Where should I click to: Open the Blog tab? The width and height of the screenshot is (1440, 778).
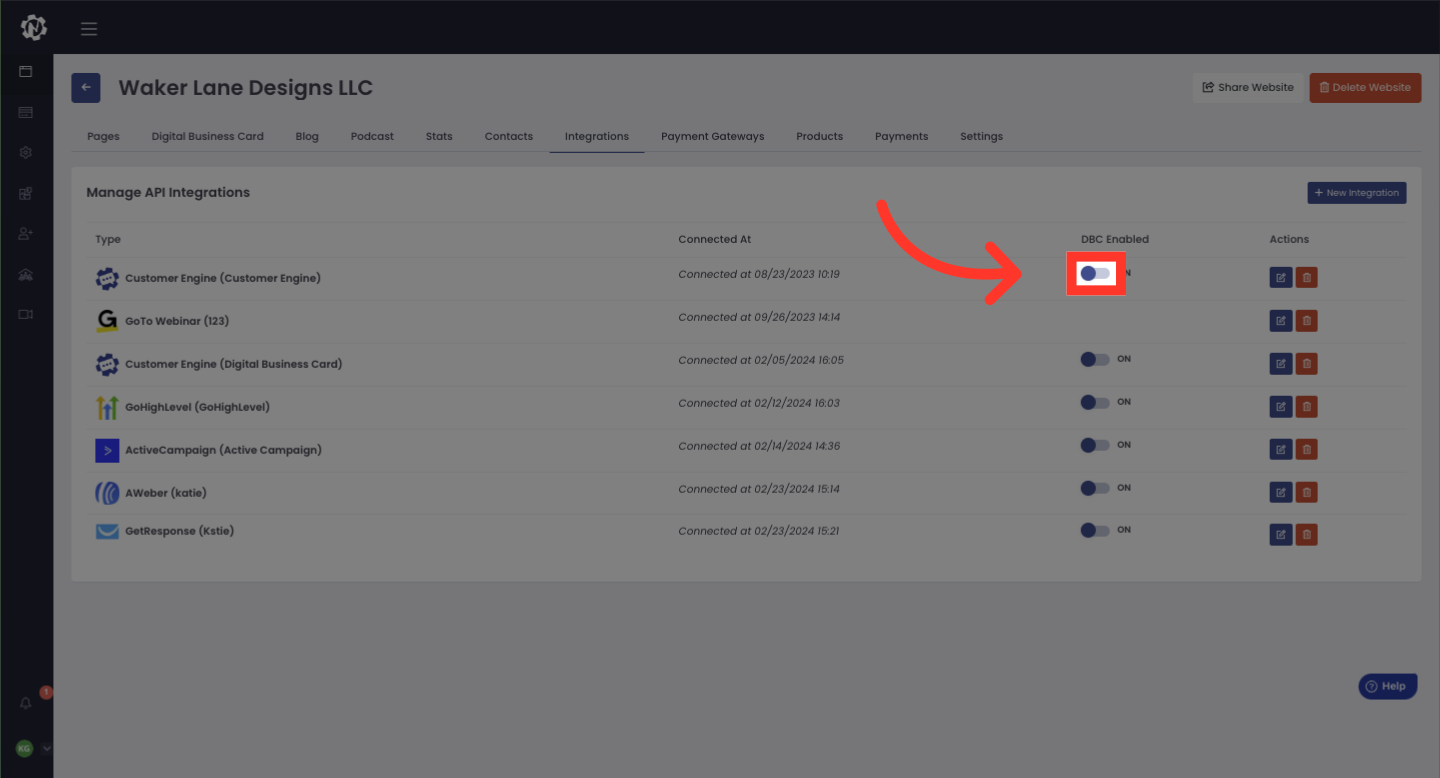[x=307, y=136]
